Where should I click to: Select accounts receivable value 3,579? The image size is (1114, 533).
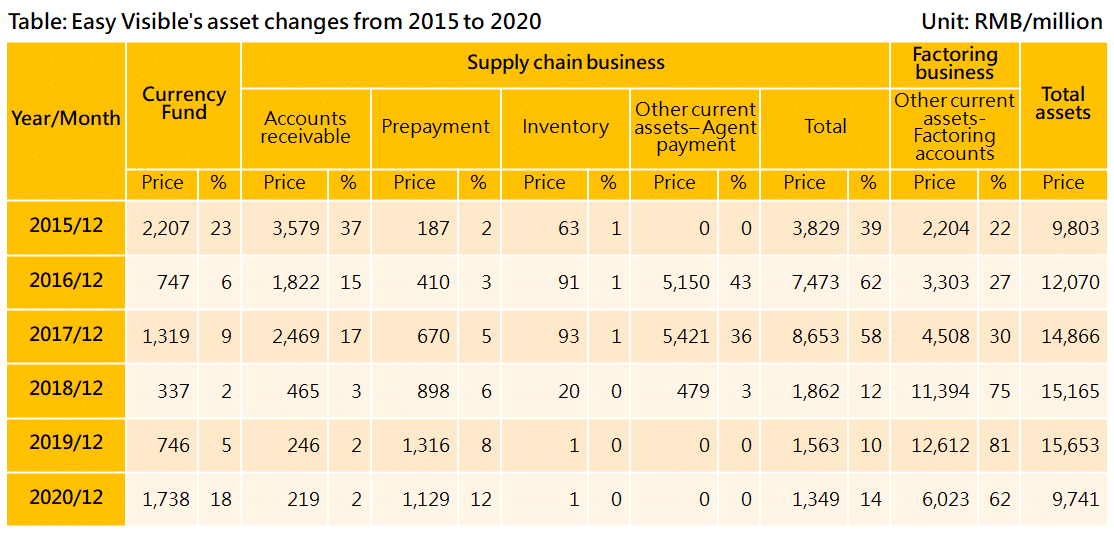coord(295,229)
